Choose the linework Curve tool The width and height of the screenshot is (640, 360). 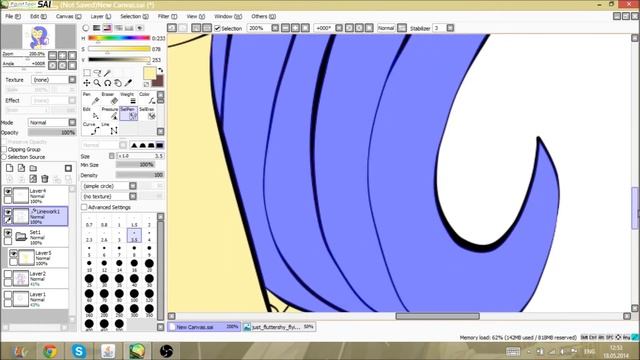tap(90, 128)
